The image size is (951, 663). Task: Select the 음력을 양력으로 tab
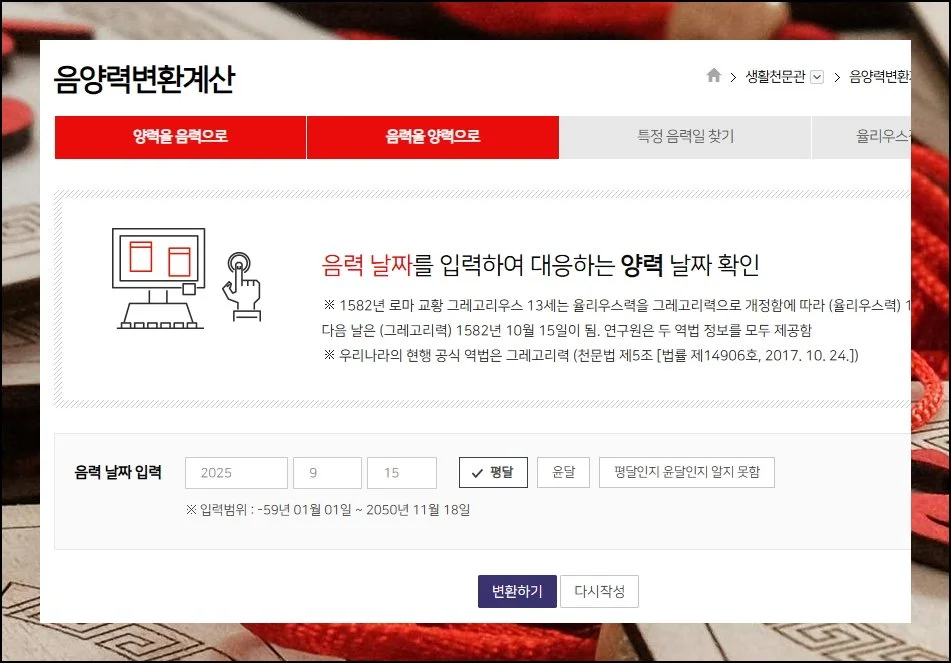tap(432, 137)
